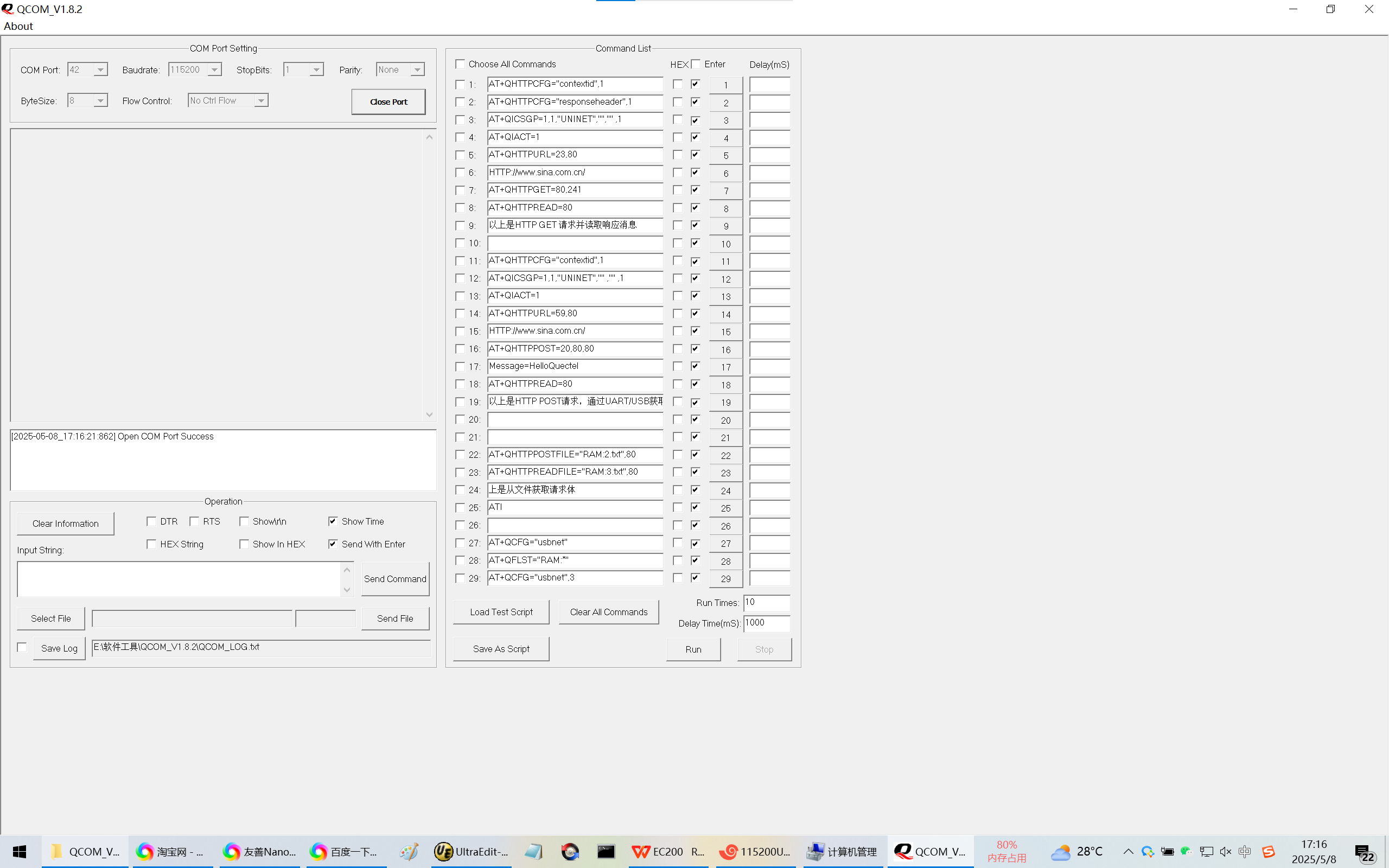
Task: Open the Windows Start menu
Action: [x=20, y=851]
